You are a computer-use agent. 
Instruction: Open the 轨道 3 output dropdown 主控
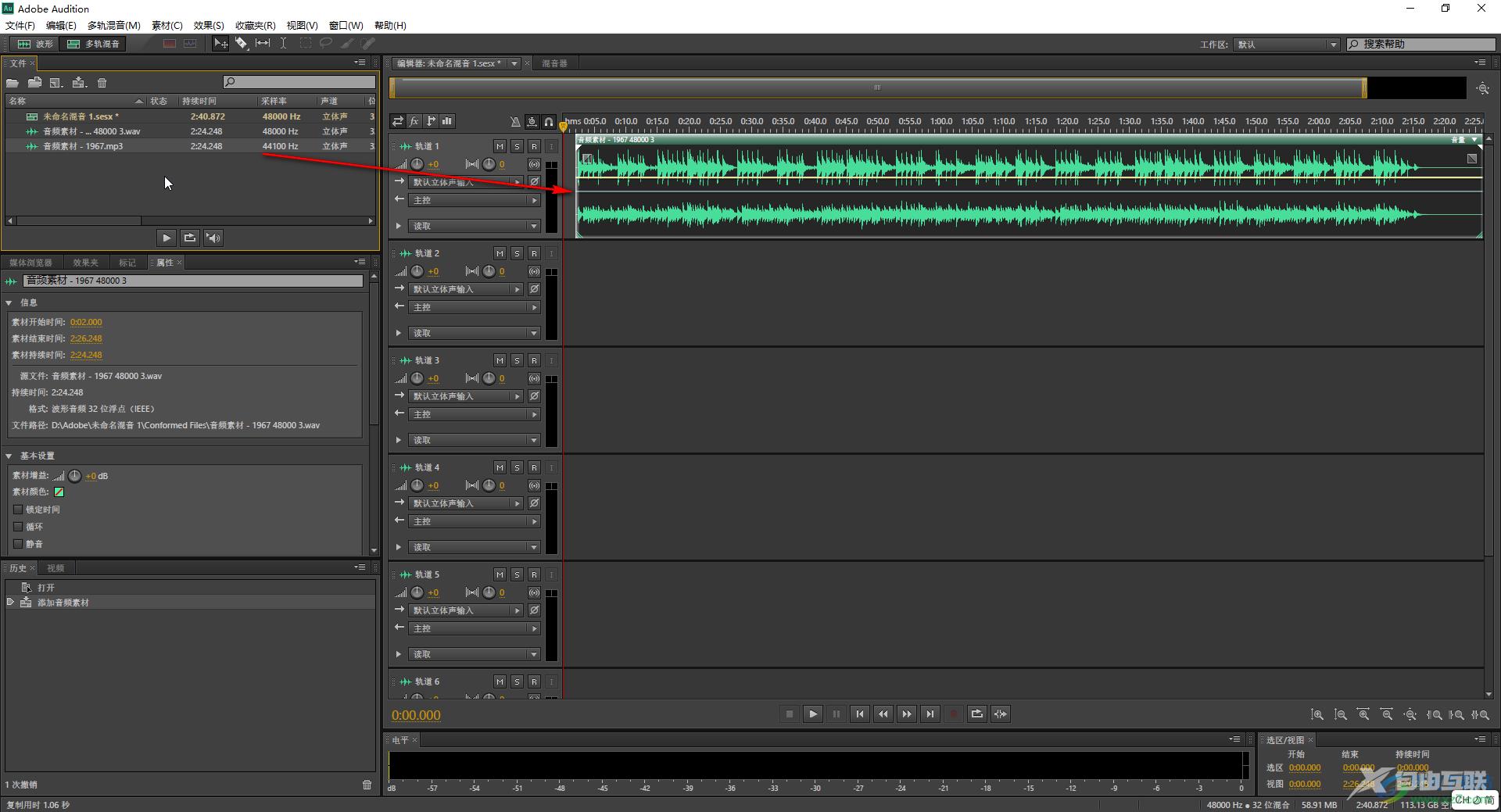(x=475, y=414)
